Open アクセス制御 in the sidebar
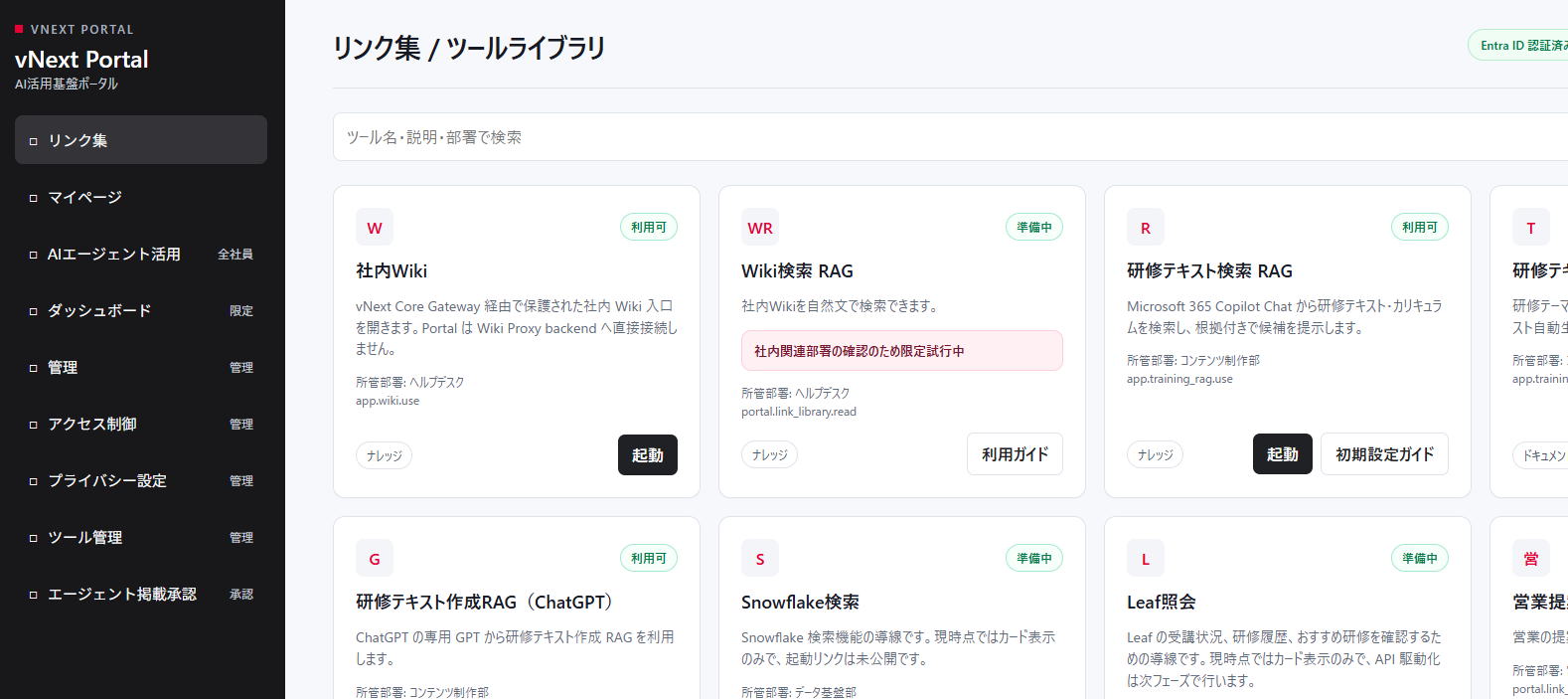This screenshot has width=1568, height=699. (x=141, y=424)
